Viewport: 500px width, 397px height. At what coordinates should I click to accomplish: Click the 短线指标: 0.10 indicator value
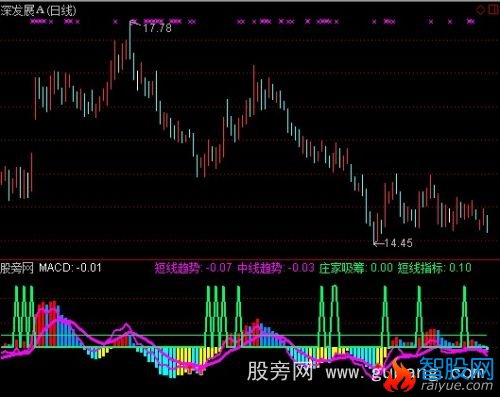point(434,268)
